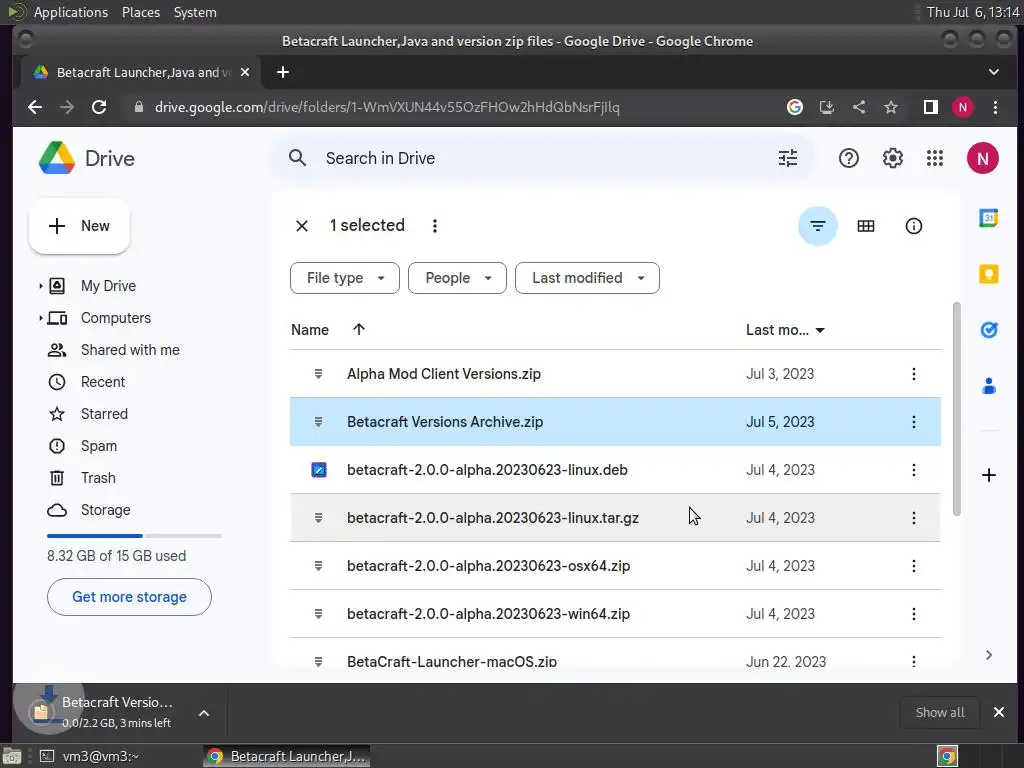Open Contacts side panel
This screenshot has height=768, width=1024.
coord(989,386)
